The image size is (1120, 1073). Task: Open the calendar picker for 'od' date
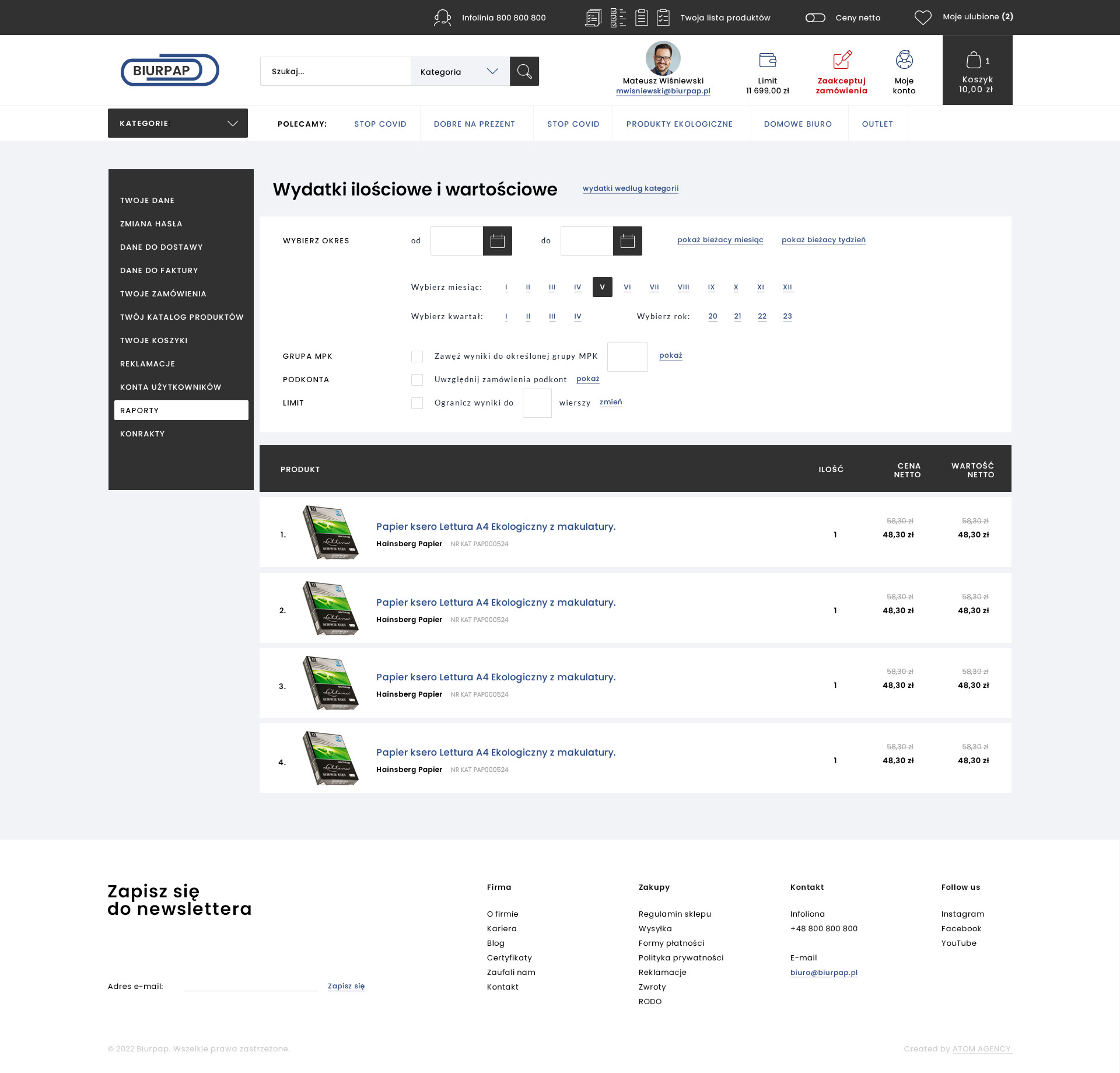(x=497, y=241)
